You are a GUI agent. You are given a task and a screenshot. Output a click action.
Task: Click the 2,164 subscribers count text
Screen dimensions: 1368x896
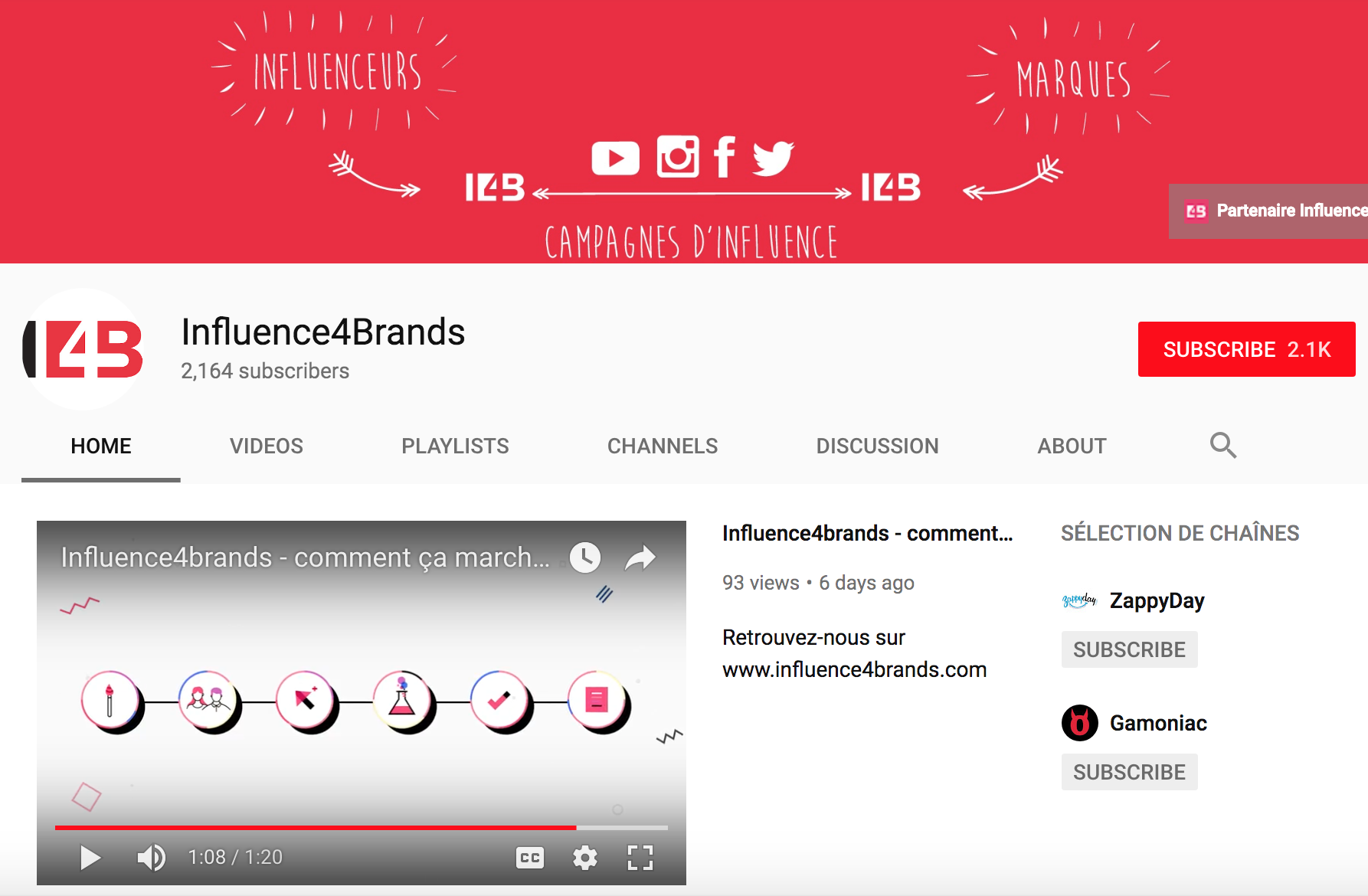[x=265, y=371]
